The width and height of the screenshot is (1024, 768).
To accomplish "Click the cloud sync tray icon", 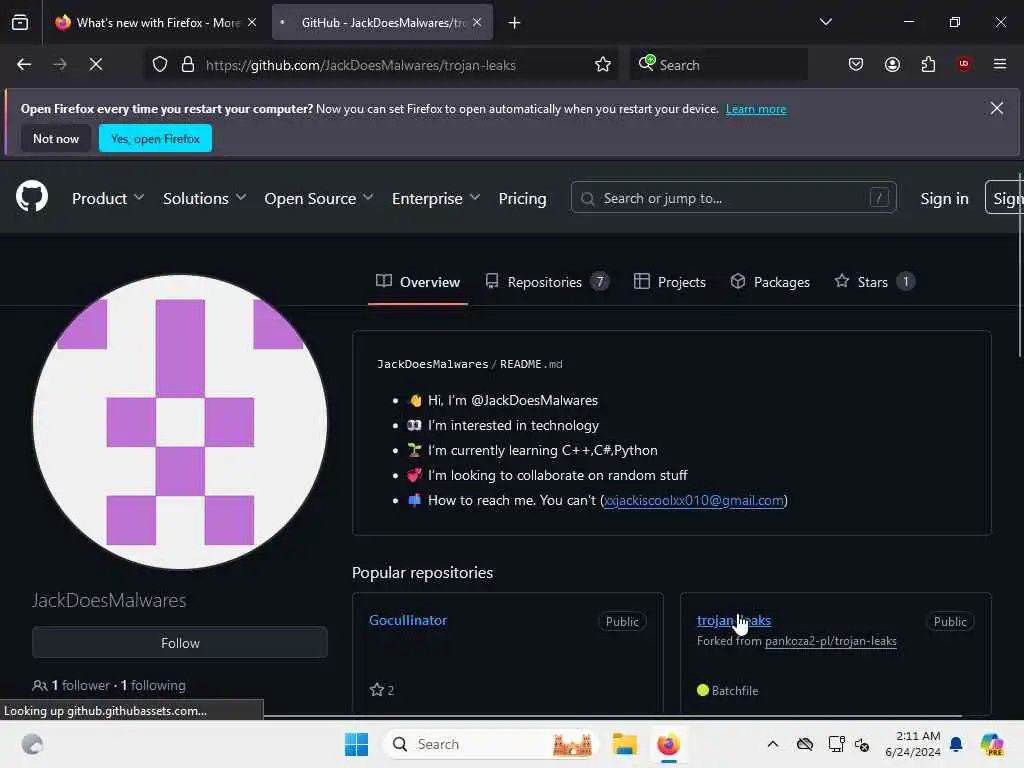I will pyautogui.click(x=805, y=744).
